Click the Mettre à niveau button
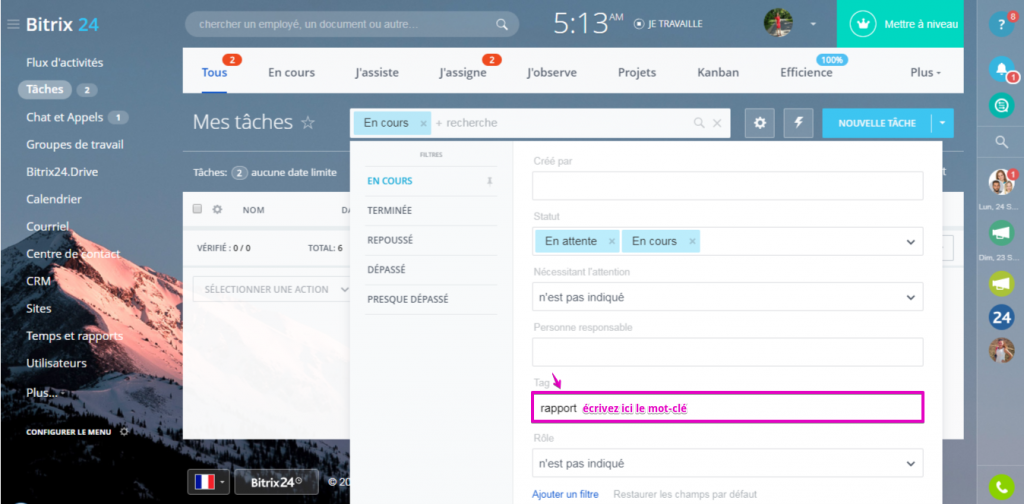 click(900, 24)
